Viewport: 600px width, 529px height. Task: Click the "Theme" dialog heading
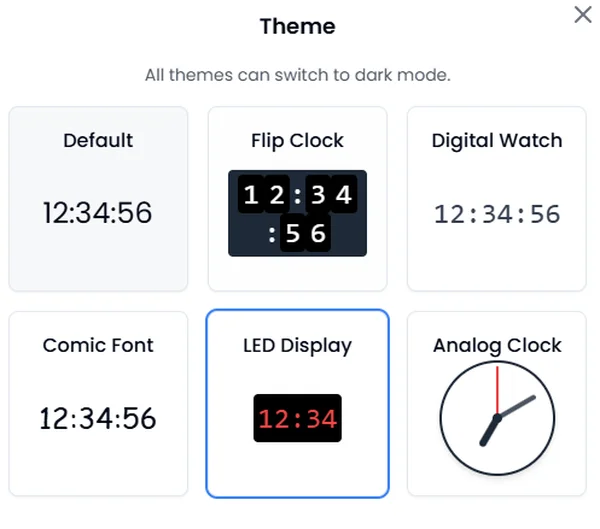coord(297,26)
